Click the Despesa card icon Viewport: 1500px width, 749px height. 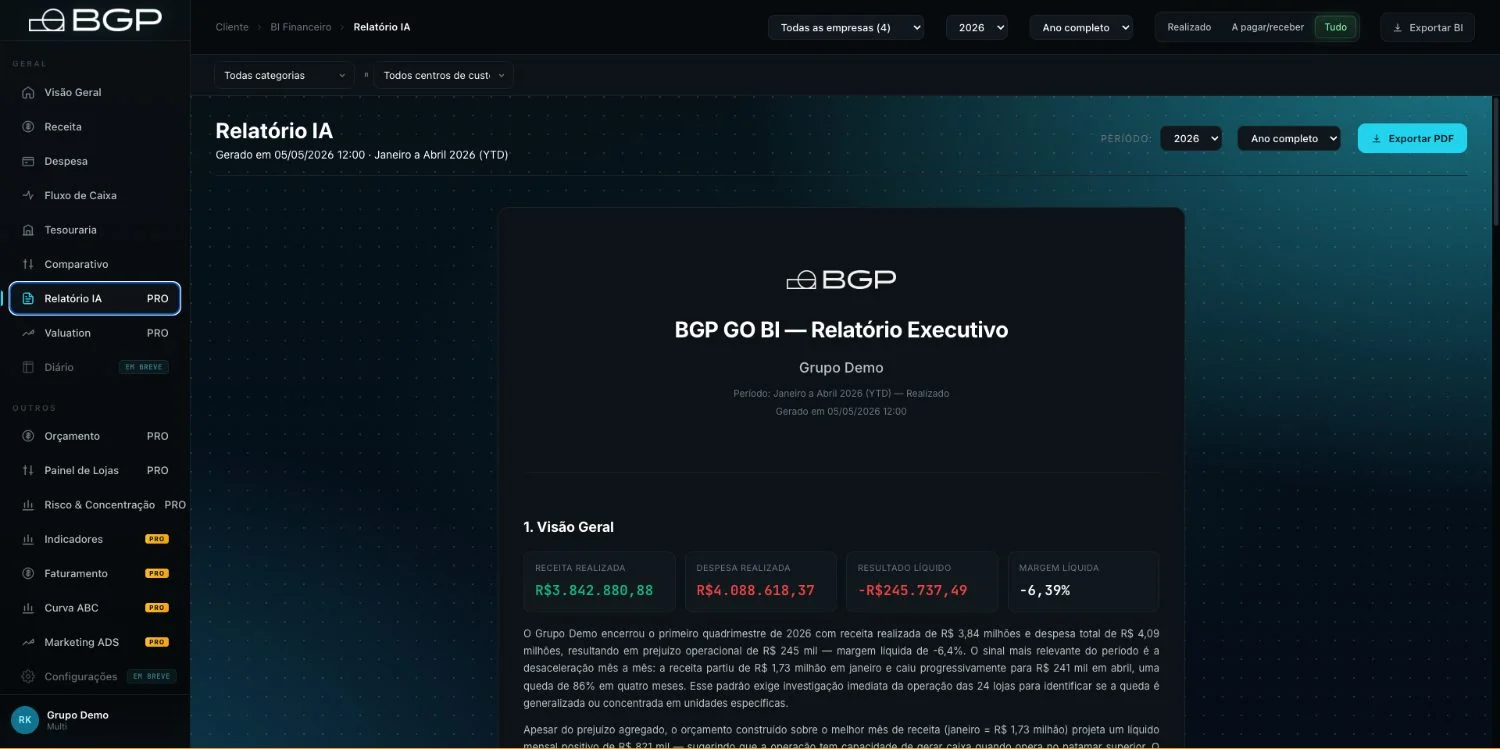coord(28,161)
